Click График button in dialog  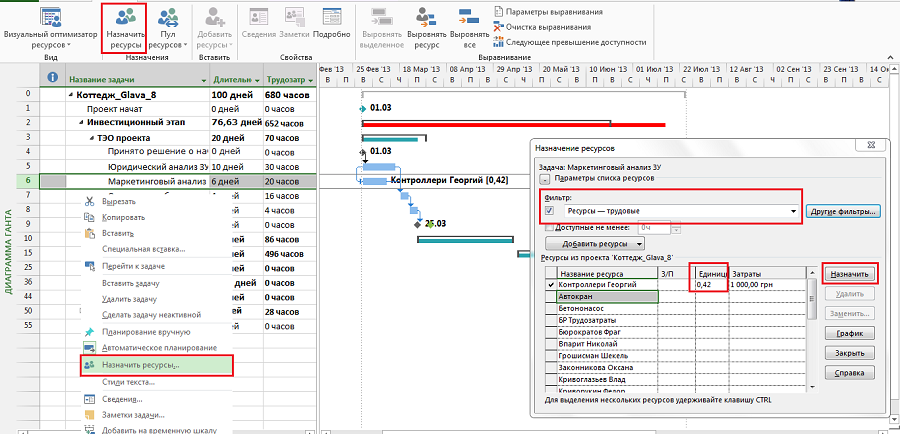tap(851, 333)
